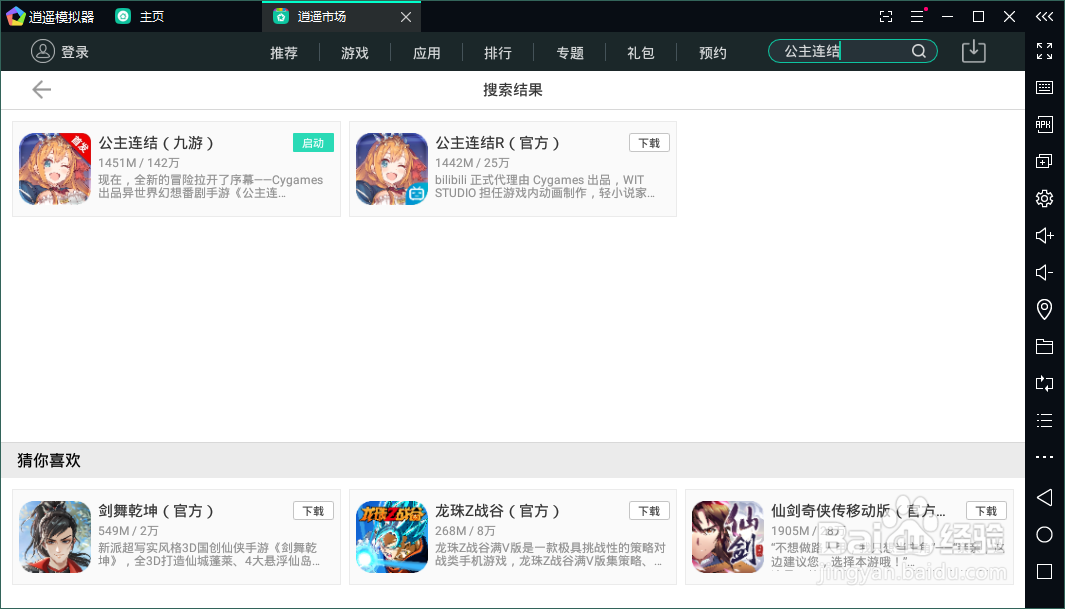Open the hamburger menu in title bar
Screen dimensions: 1065x609
(917, 16)
